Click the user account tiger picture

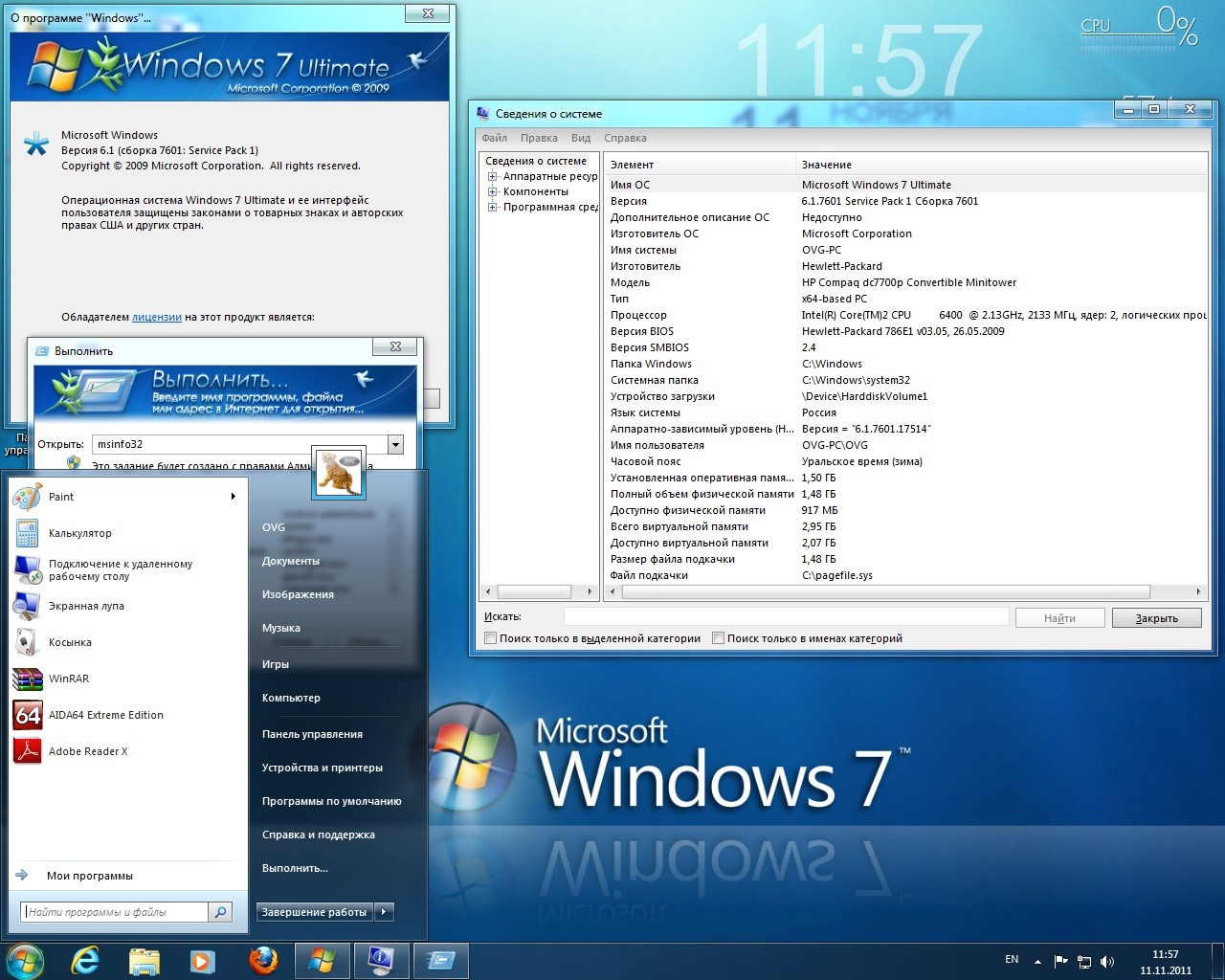click(339, 473)
